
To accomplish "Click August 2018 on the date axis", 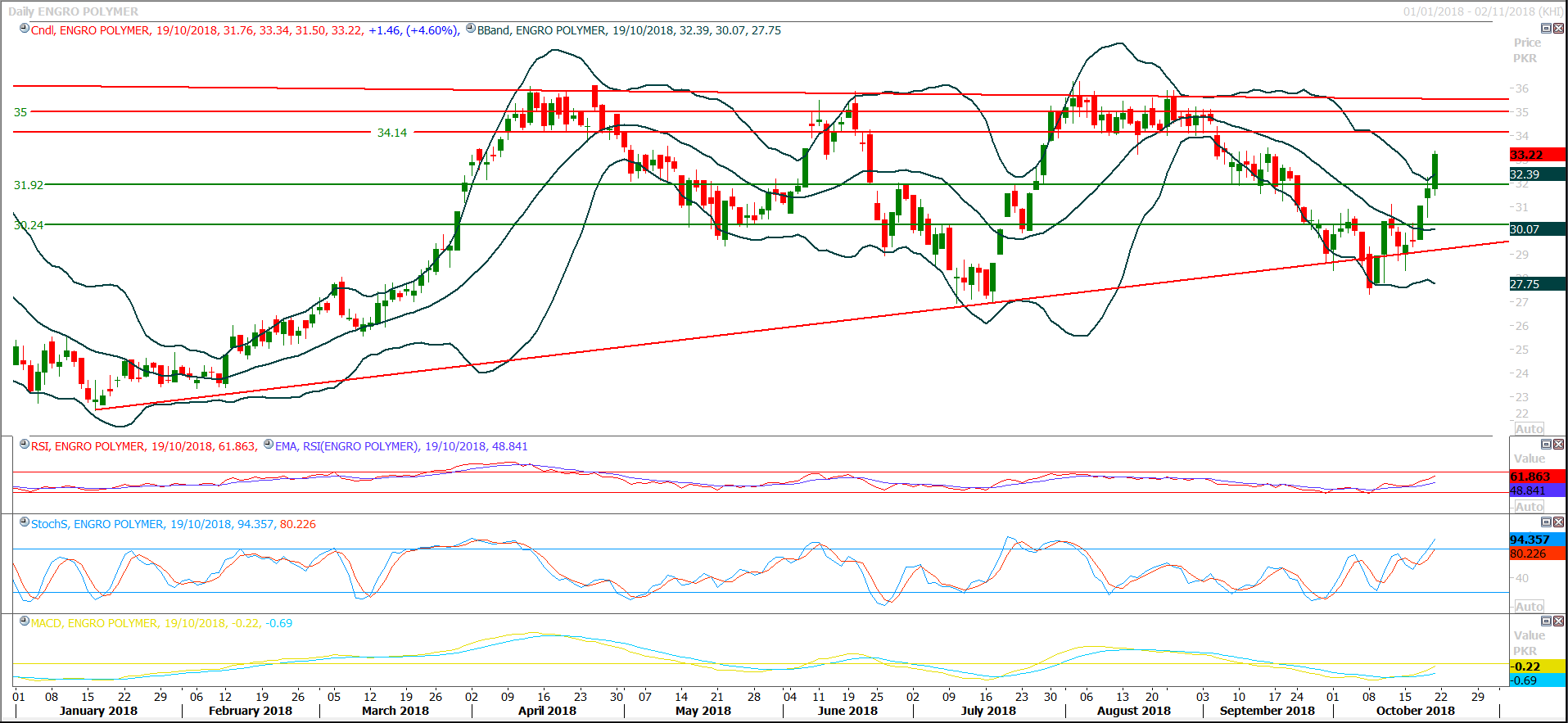I will coord(1134,711).
